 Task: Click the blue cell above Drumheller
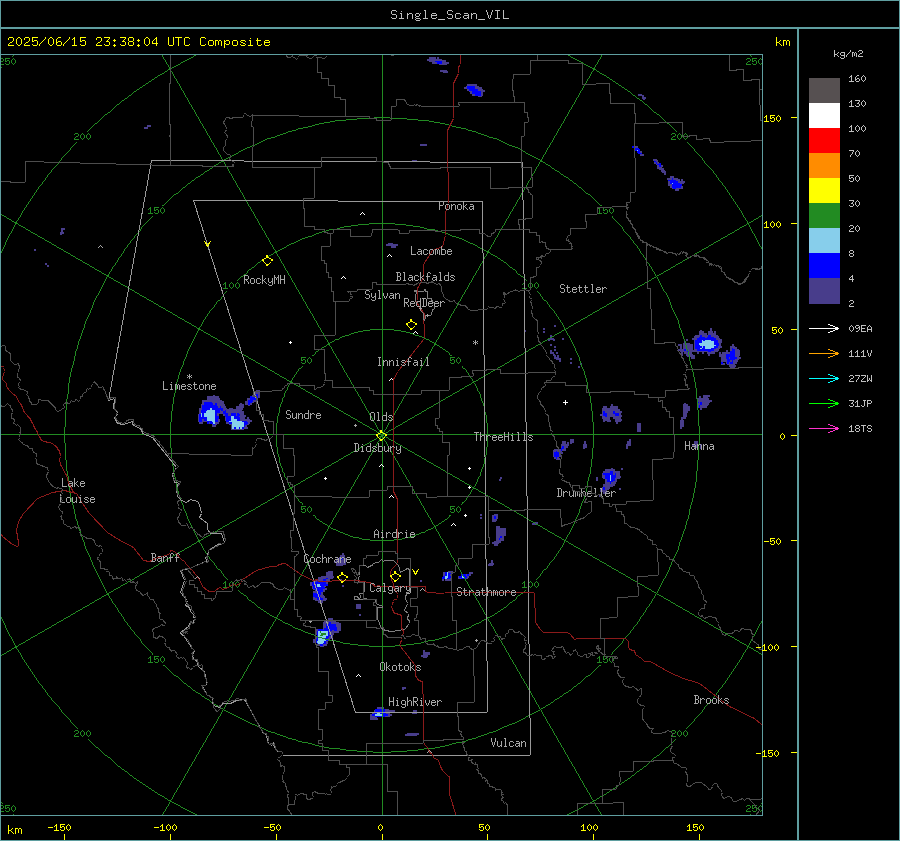(x=610, y=476)
